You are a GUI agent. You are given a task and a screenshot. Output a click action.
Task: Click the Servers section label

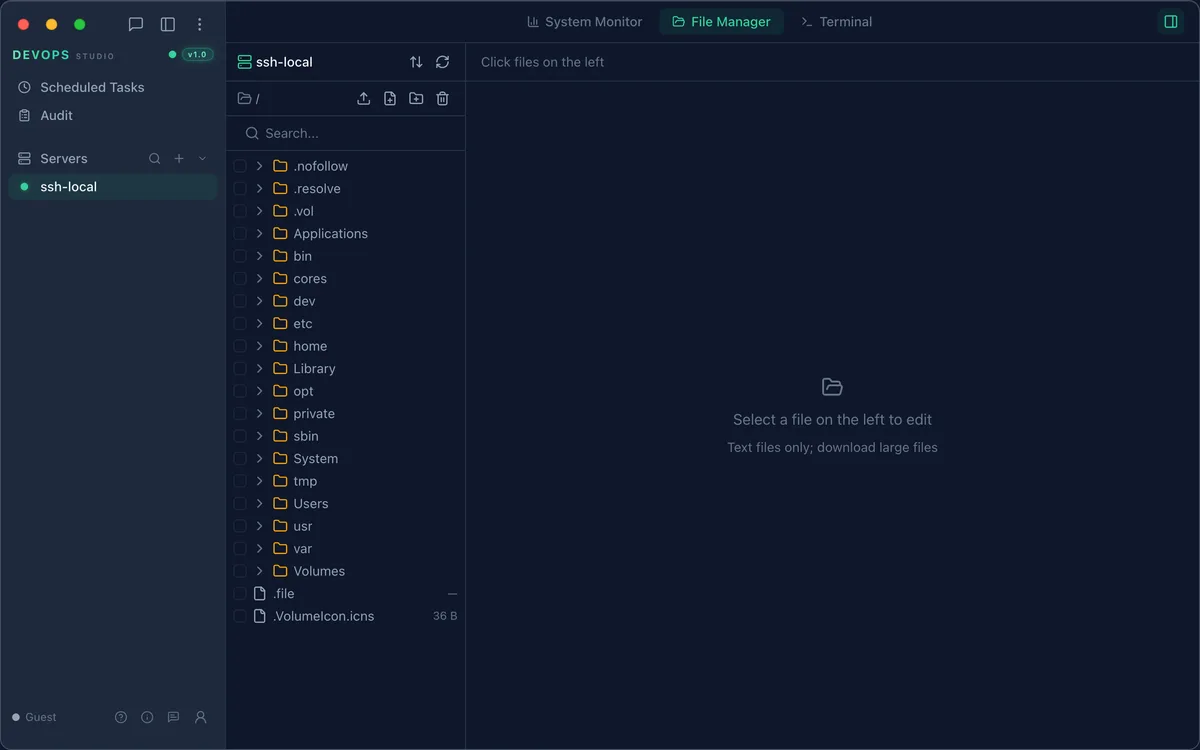(x=64, y=158)
